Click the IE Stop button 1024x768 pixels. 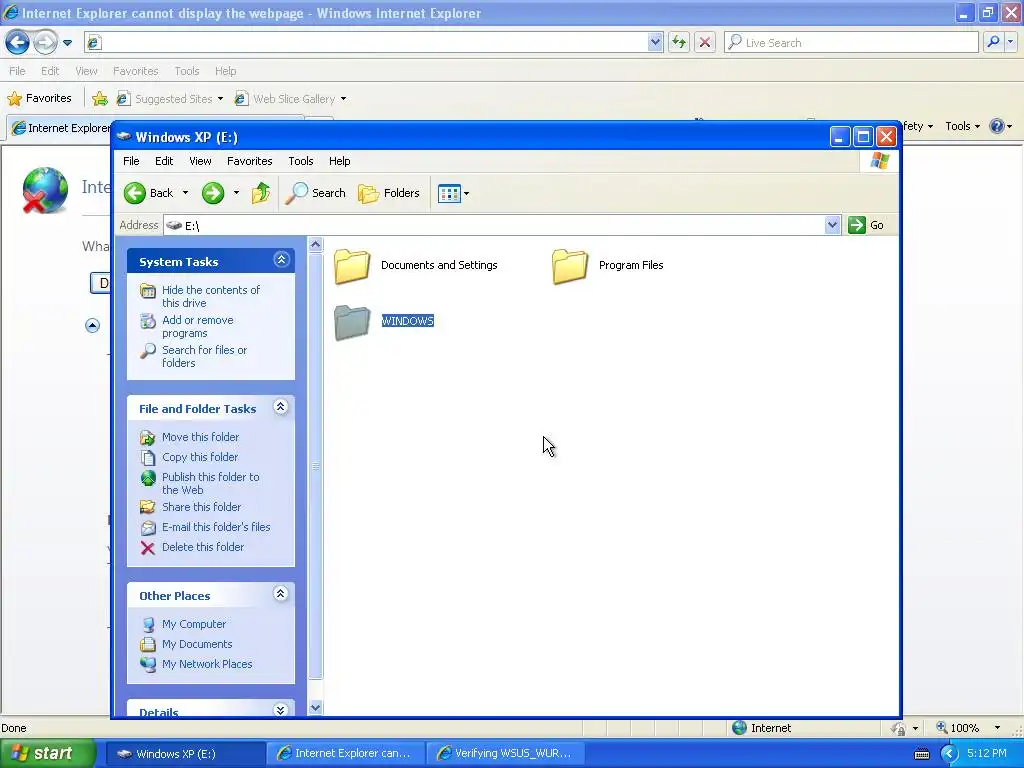click(x=705, y=42)
